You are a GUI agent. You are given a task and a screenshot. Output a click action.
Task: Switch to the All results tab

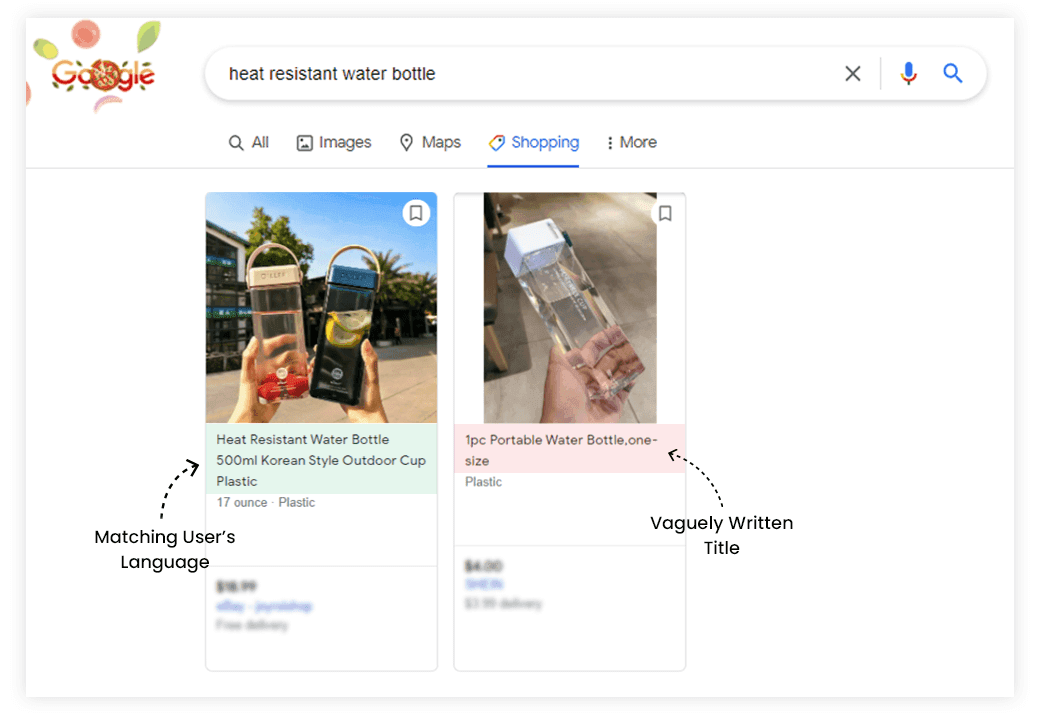[x=248, y=142]
